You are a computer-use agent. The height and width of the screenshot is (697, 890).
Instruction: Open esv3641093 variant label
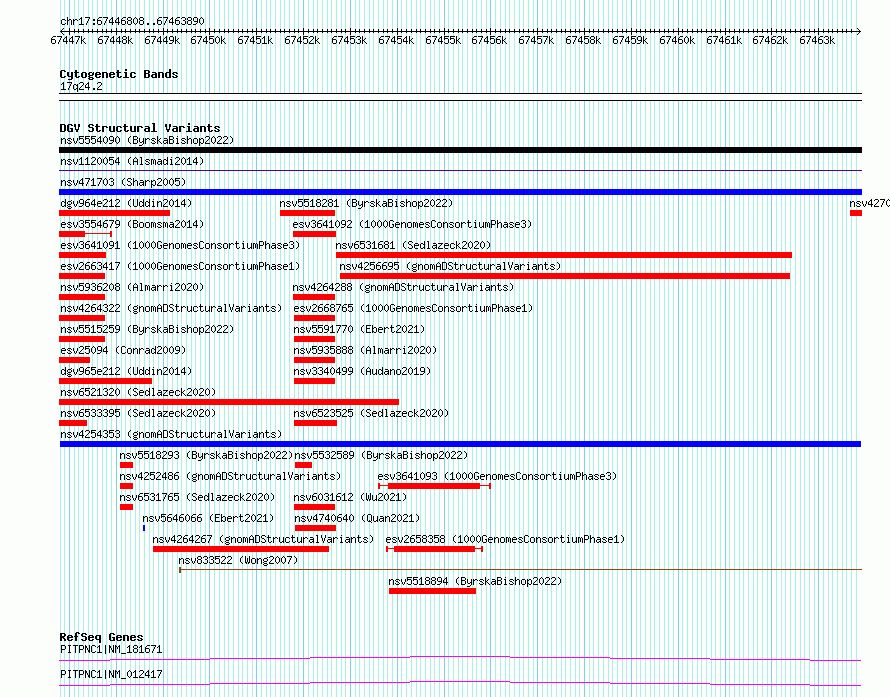(497, 476)
